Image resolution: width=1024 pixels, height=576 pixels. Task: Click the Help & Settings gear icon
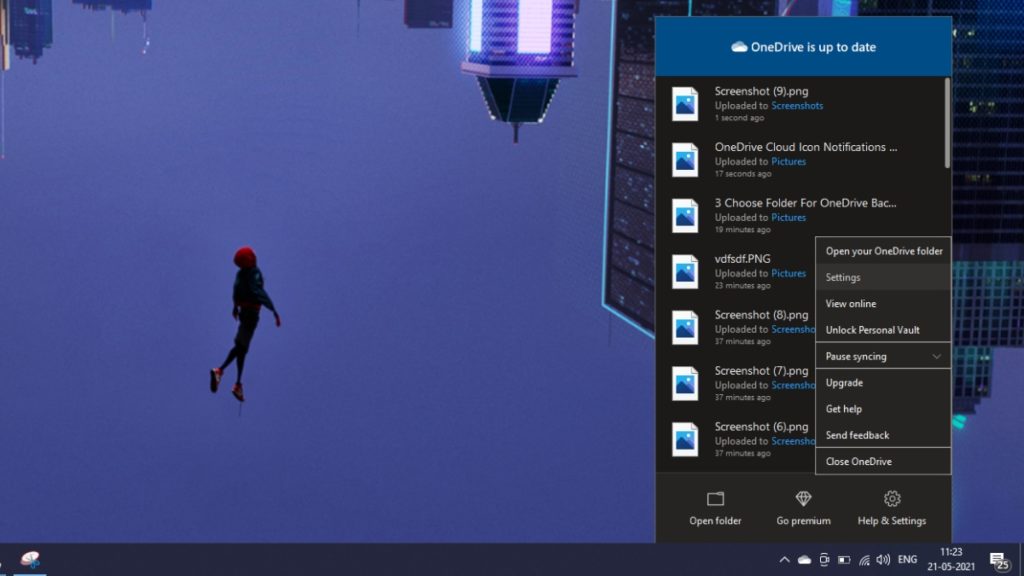pyautogui.click(x=892, y=499)
